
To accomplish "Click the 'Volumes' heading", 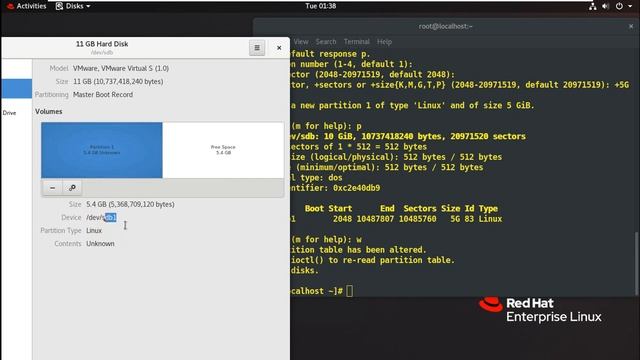I will coord(49,111).
